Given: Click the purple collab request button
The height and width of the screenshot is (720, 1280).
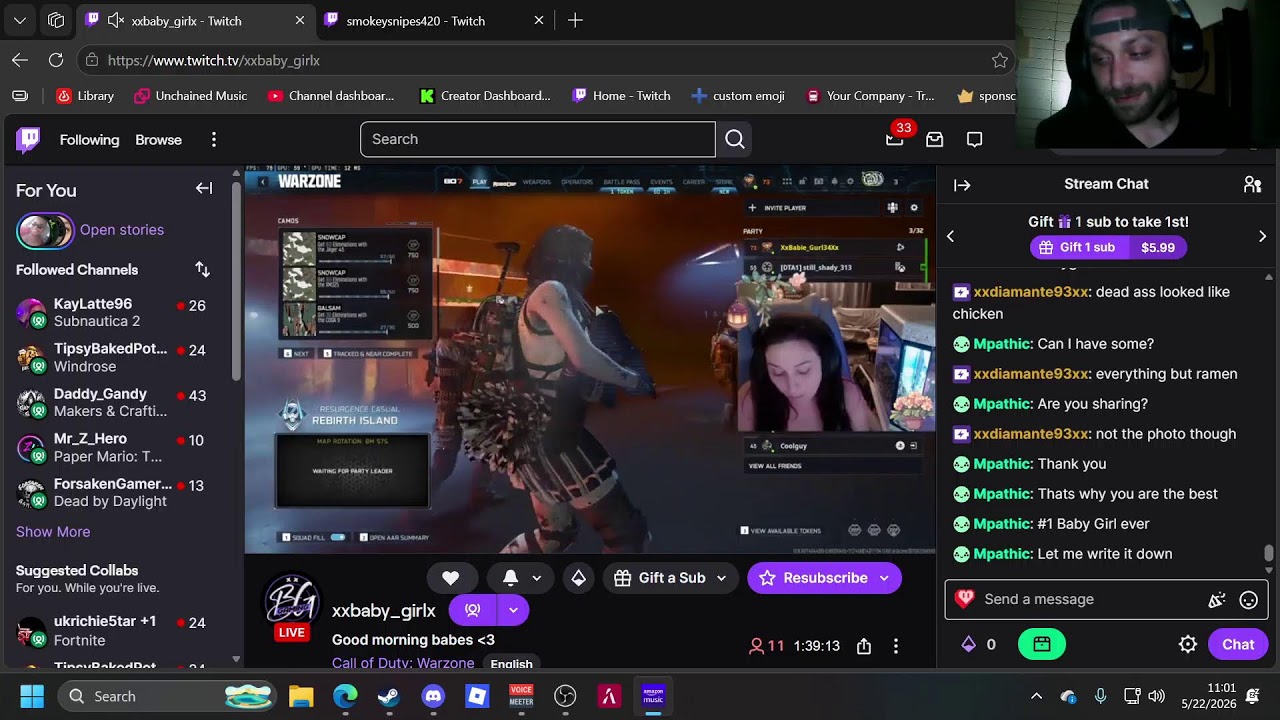Looking at the screenshot, I should click(472, 610).
